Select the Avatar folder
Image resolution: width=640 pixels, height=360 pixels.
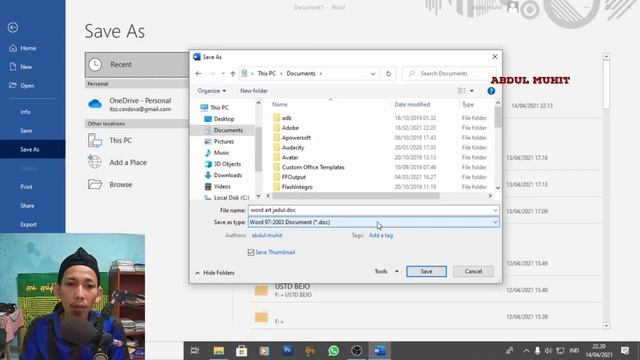coord(290,157)
